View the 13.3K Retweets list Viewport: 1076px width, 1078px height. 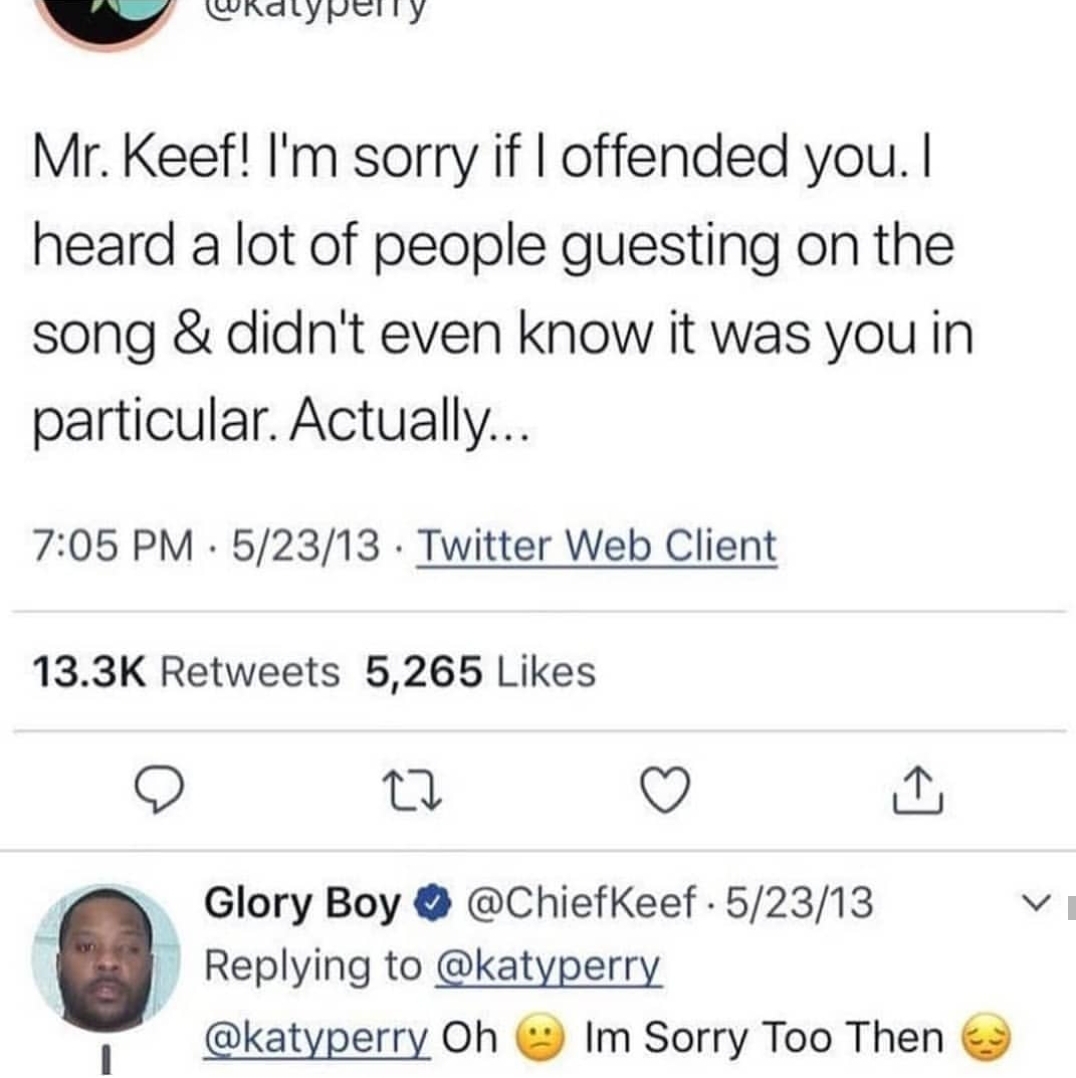[x=186, y=671]
